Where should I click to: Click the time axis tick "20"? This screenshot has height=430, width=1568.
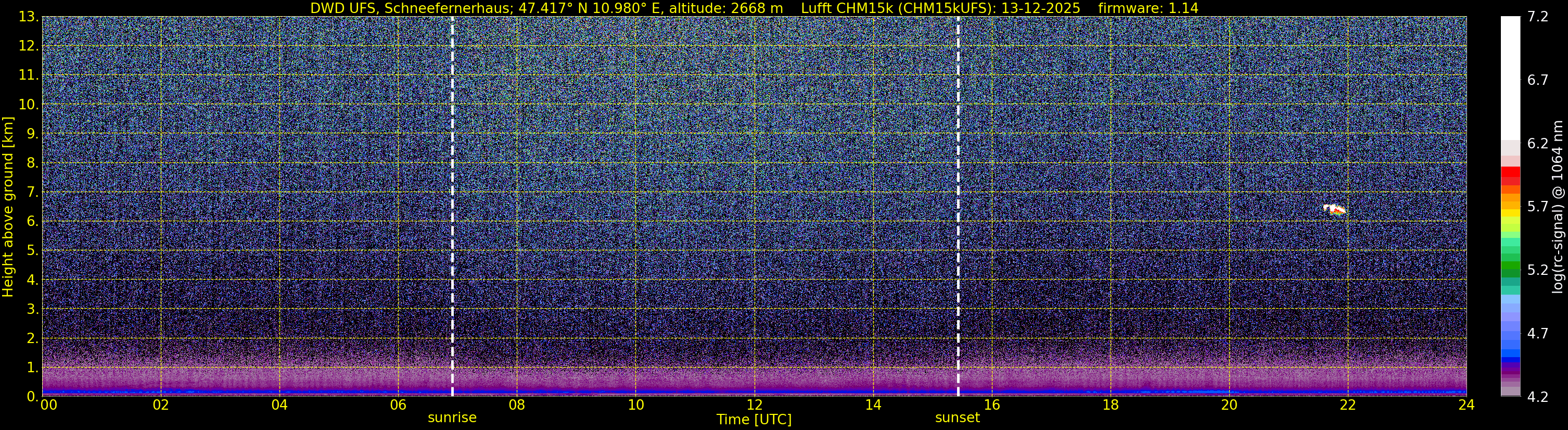point(1229,406)
